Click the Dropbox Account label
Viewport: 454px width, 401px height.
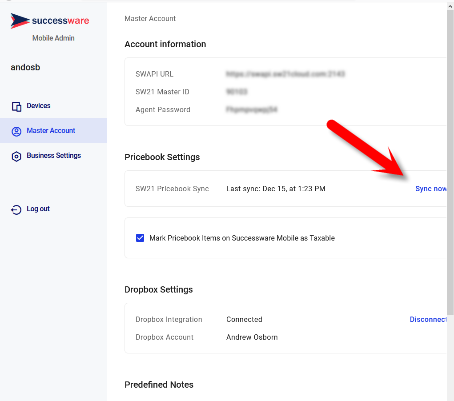(x=164, y=337)
